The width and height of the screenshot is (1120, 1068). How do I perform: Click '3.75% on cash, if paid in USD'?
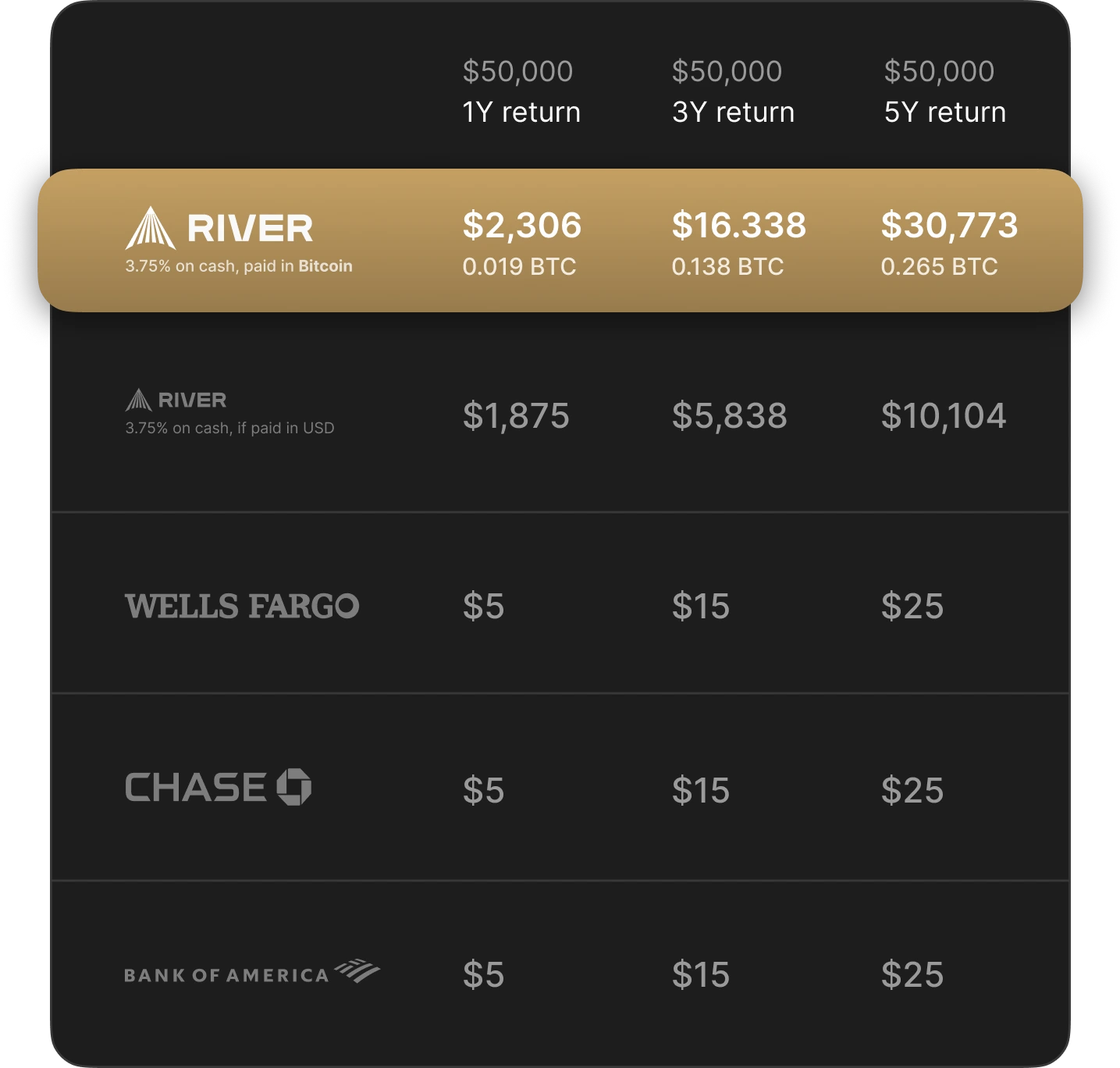tap(229, 428)
